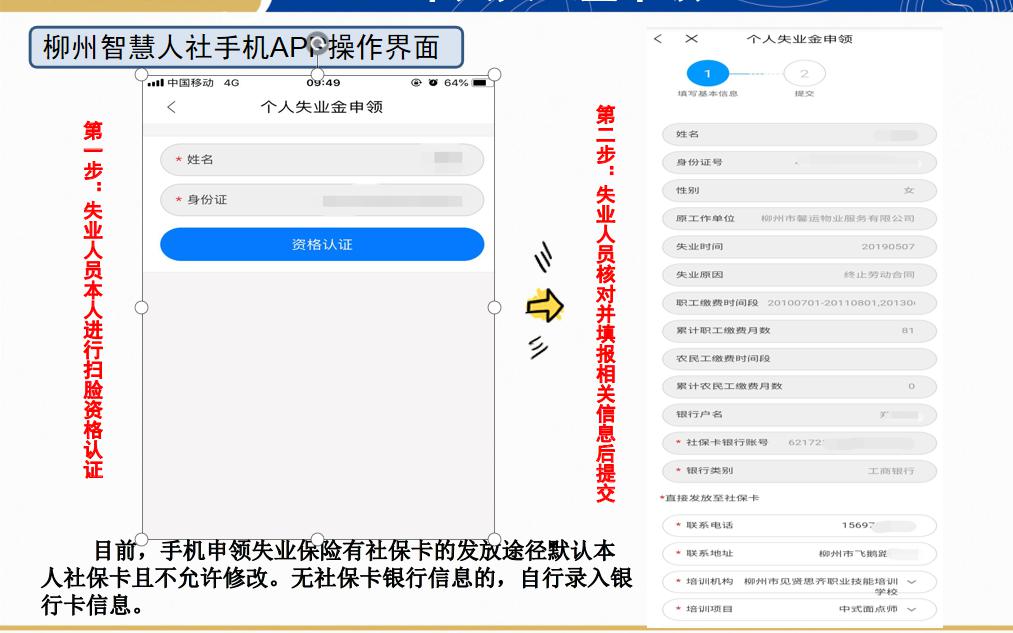Click the 联系电话 field
The height and width of the screenshot is (633, 1013).
click(x=799, y=525)
